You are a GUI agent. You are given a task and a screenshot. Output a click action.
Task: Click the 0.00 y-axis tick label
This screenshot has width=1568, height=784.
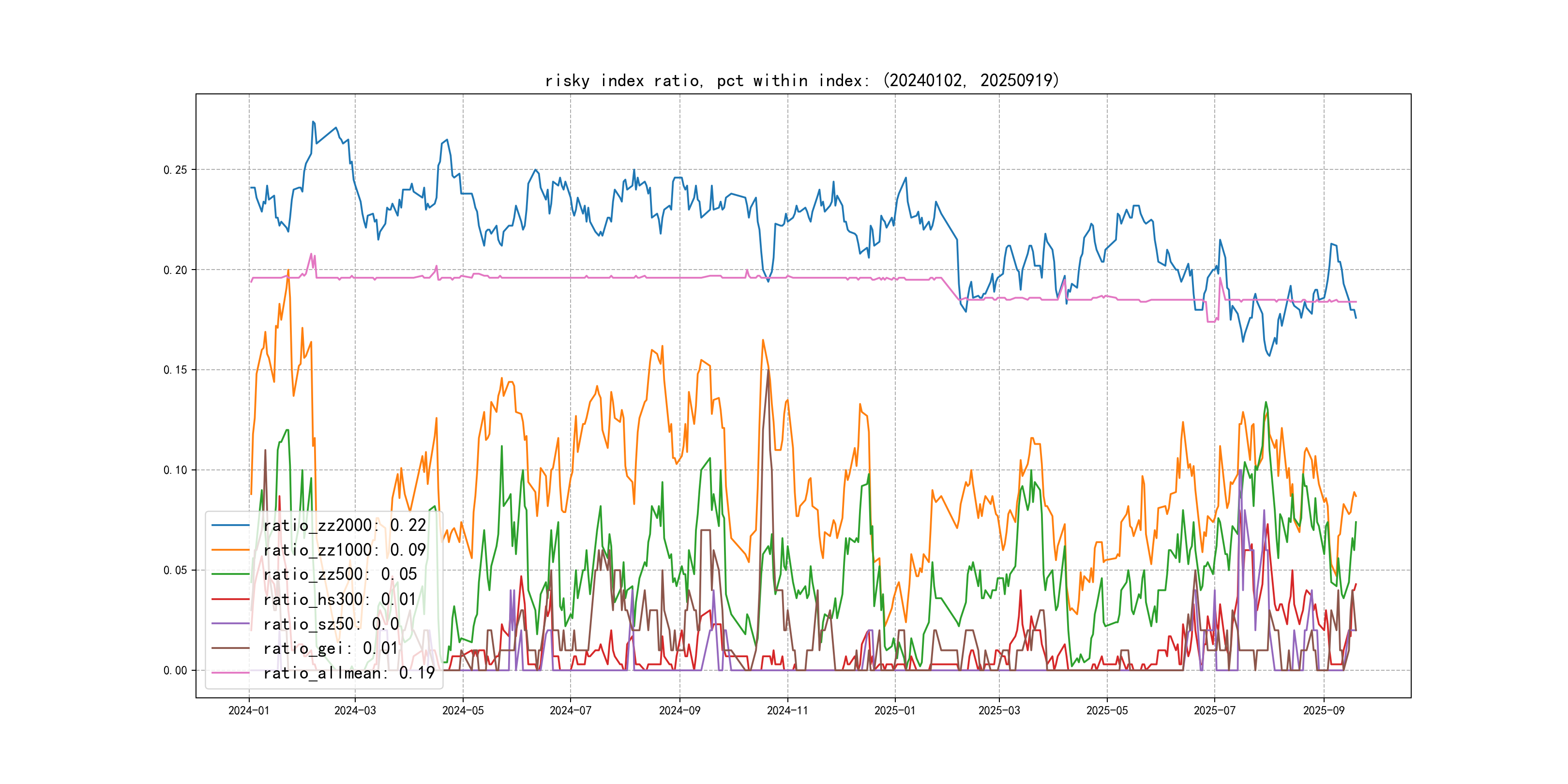click(175, 670)
